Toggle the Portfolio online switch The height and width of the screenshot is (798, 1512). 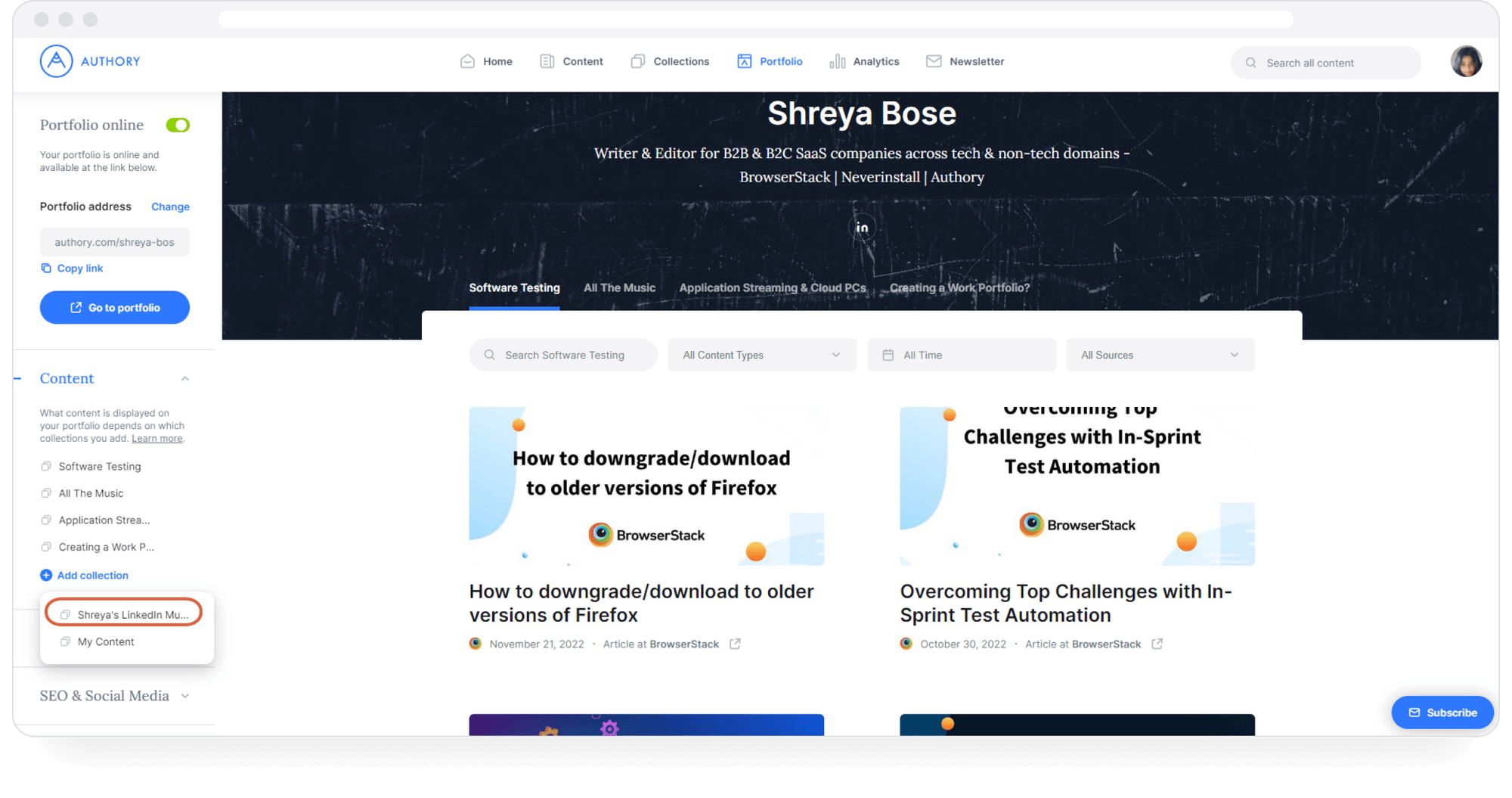pos(178,126)
